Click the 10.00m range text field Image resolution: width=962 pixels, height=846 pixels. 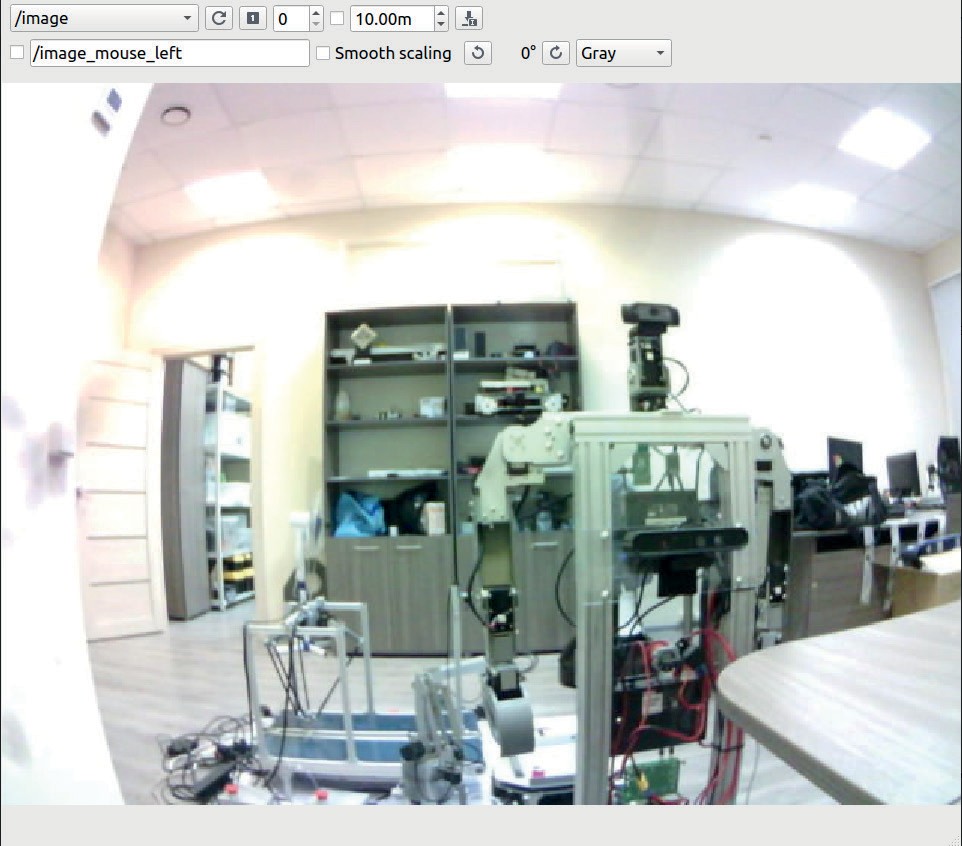pyautogui.click(x=392, y=19)
